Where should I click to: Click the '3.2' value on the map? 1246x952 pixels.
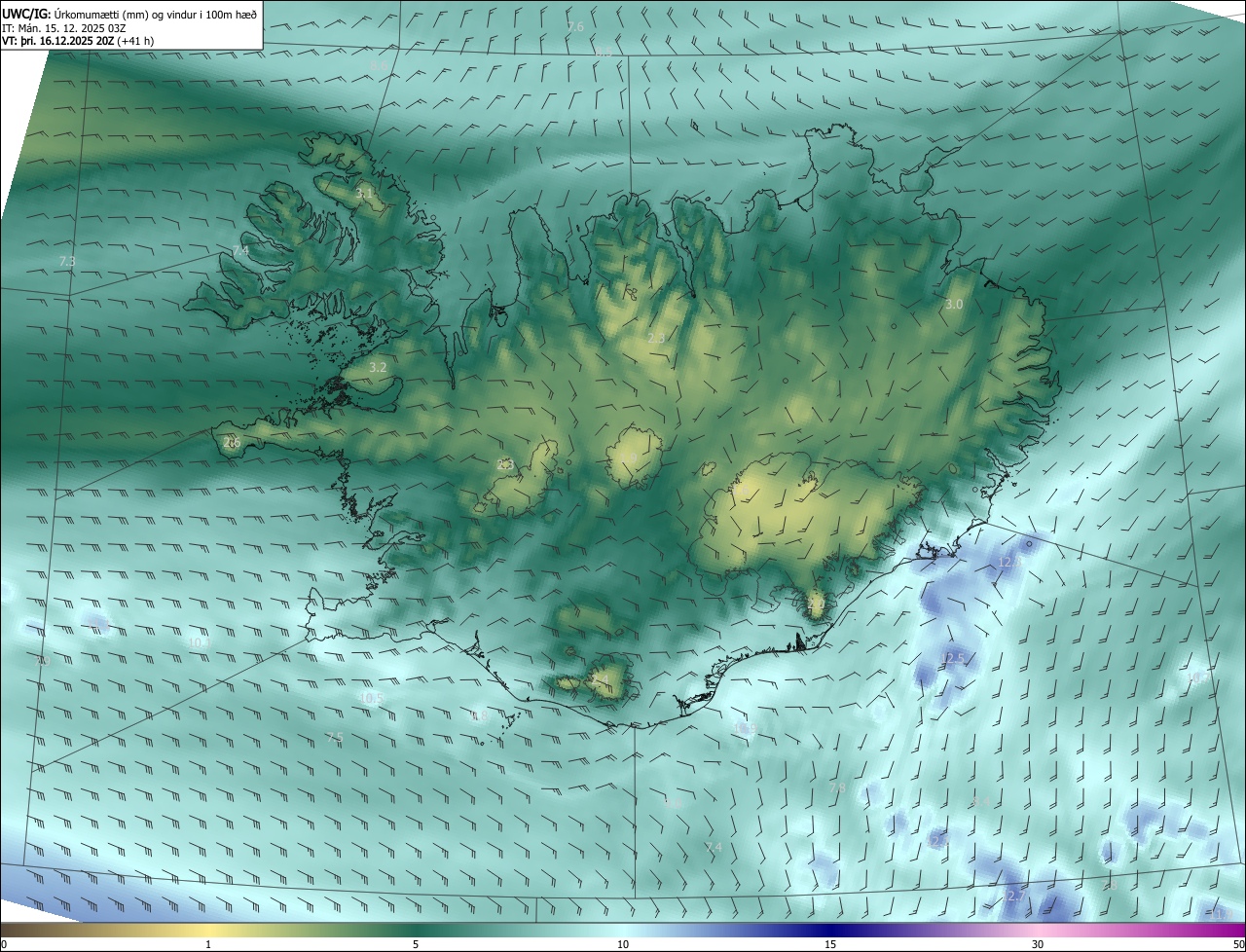(379, 368)
